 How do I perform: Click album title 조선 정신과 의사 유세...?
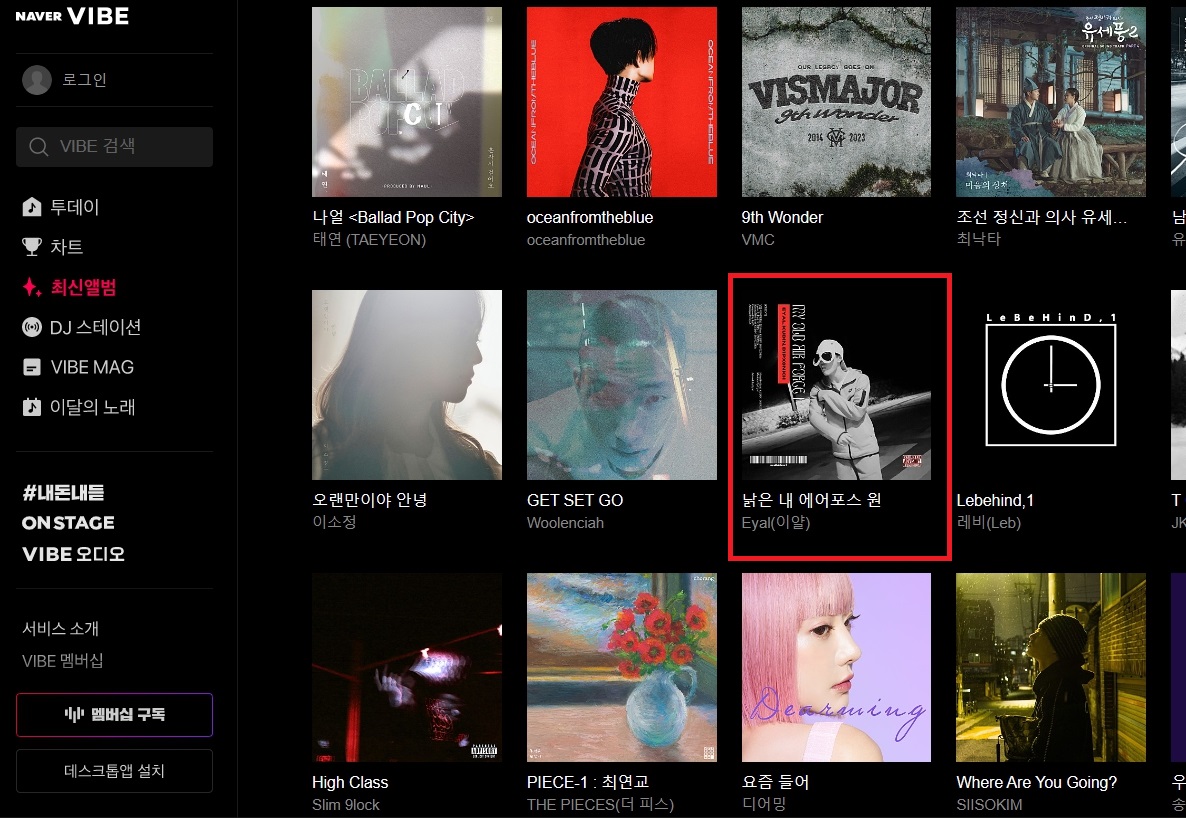pos(1042,217)
